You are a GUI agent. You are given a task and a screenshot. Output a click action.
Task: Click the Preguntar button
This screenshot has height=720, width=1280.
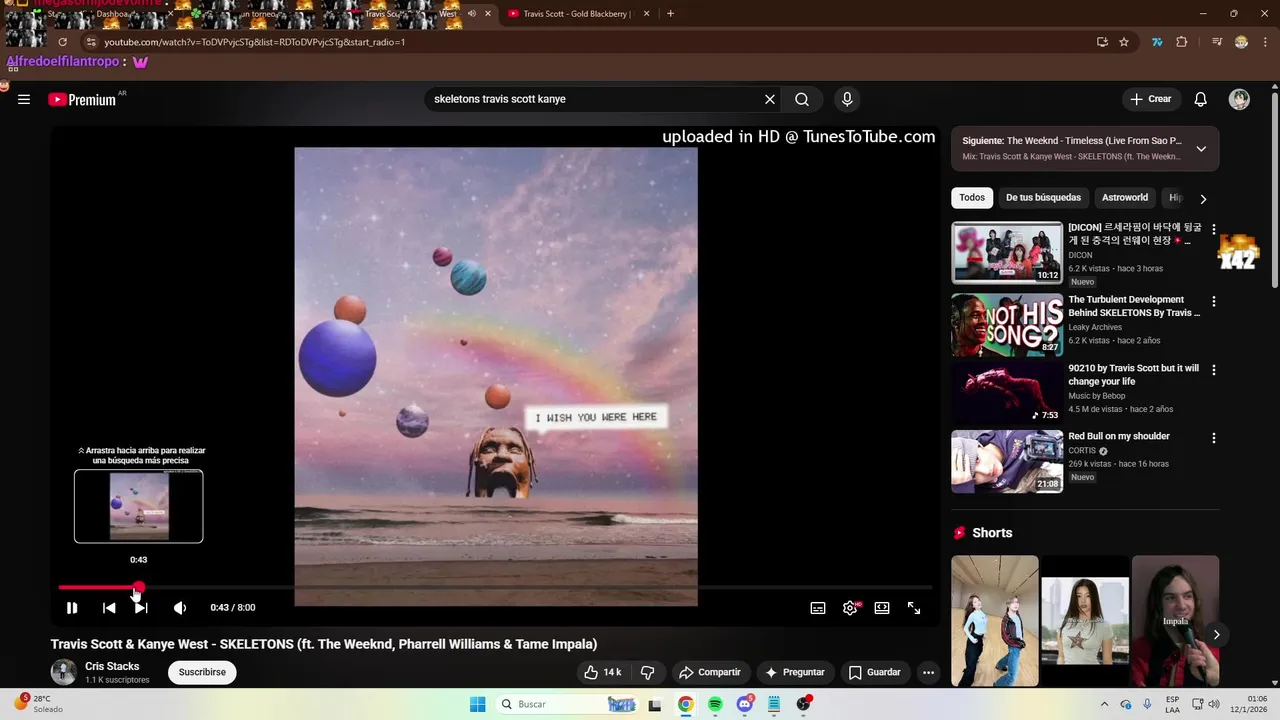pos(795,672)
